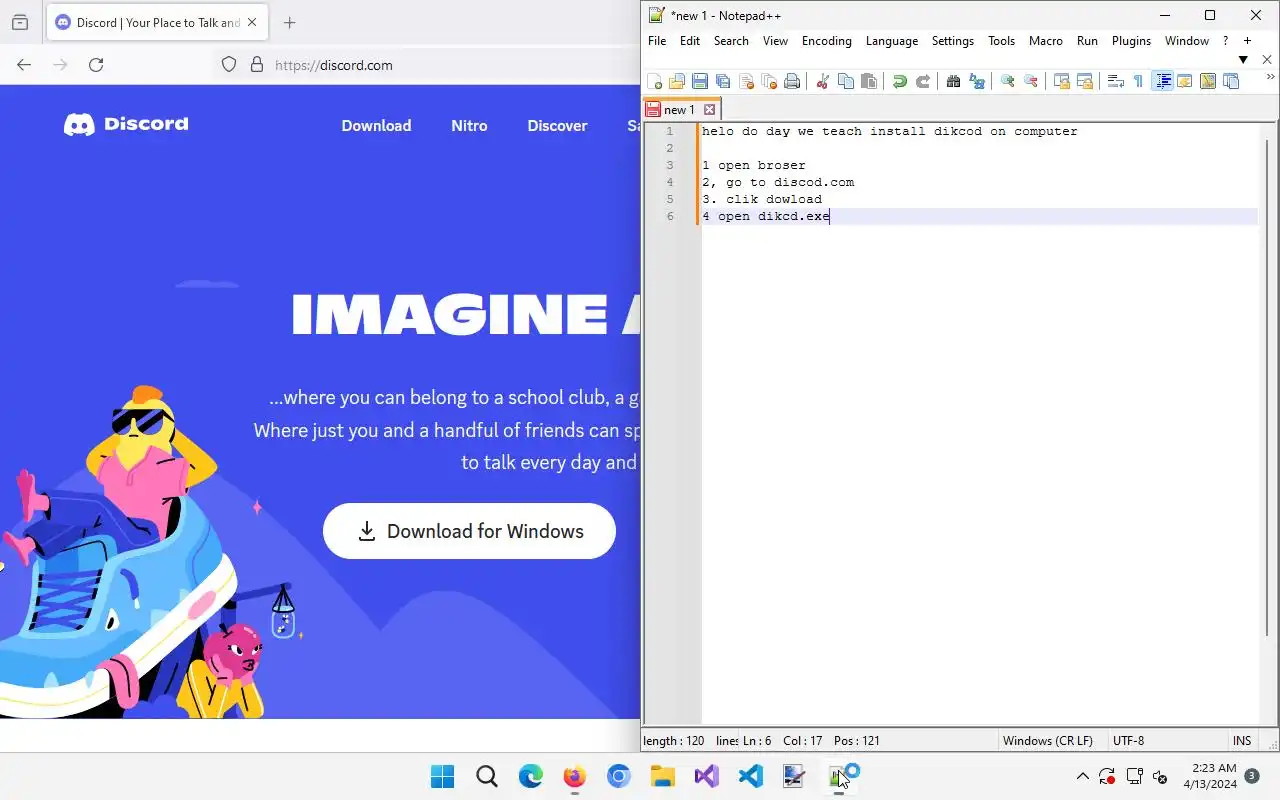Open the Nitro link in Discord navigation
The height and width of the screenshot is (800, 1280).
(x=469, y=126)
